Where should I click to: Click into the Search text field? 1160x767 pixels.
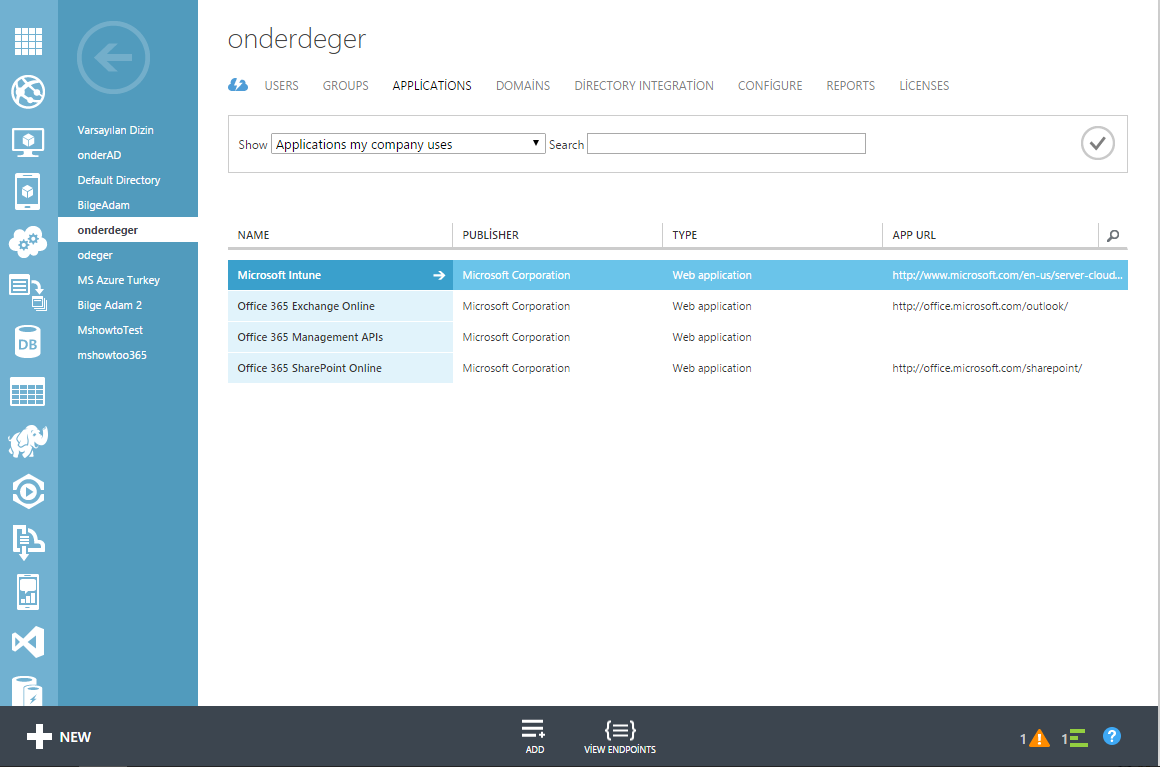point(726,143)
